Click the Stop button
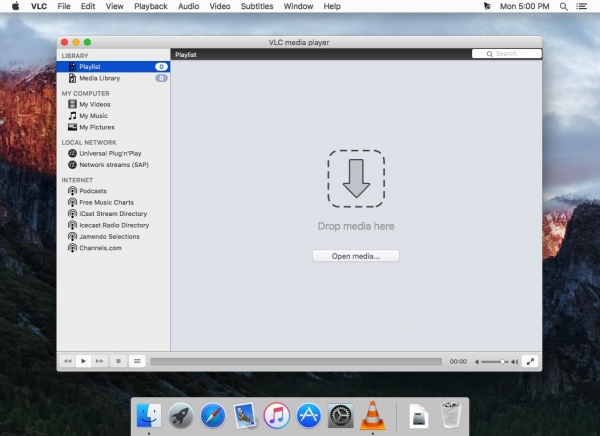This screenshot has height=436, width=600. pyautogui.click(x=118, y=361)
